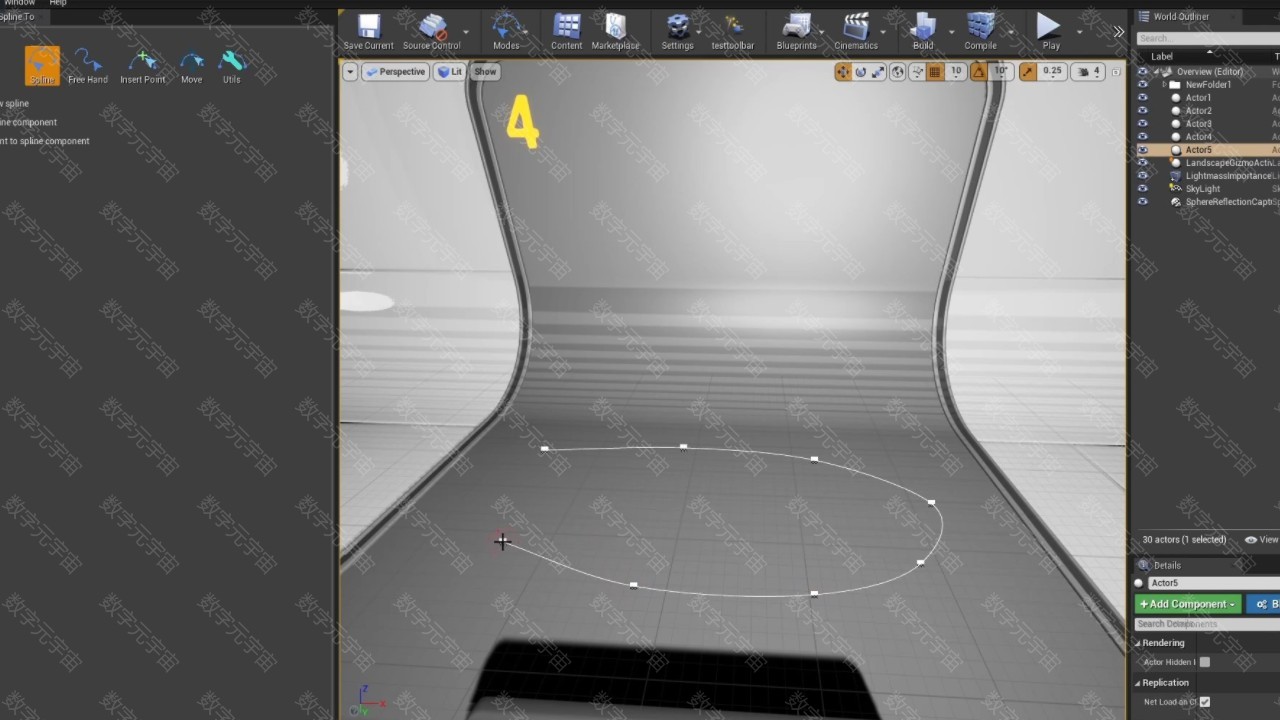Viewport: 1280px width, 720px height.
Task: Open the Utils tool
Action: click(232, 65)
